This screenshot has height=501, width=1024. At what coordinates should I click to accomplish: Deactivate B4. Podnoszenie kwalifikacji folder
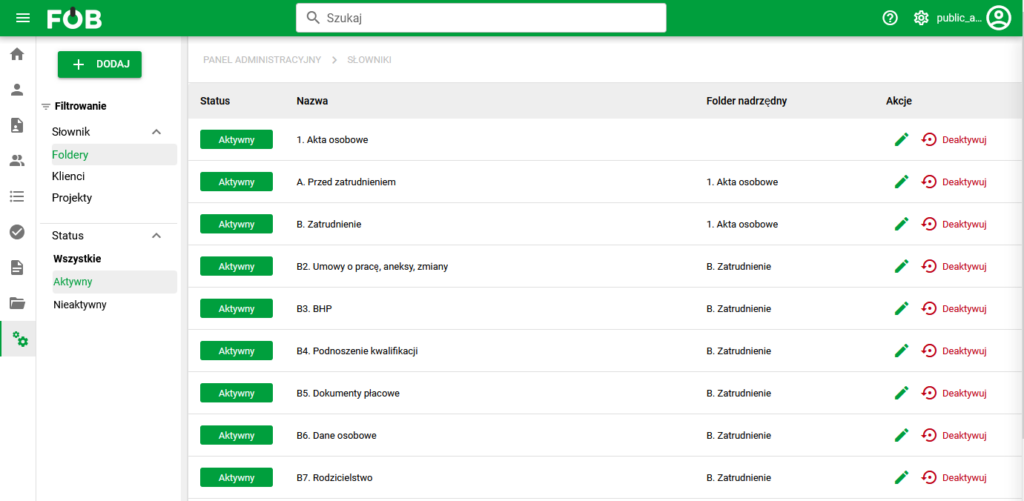click(x=954, y=351)
